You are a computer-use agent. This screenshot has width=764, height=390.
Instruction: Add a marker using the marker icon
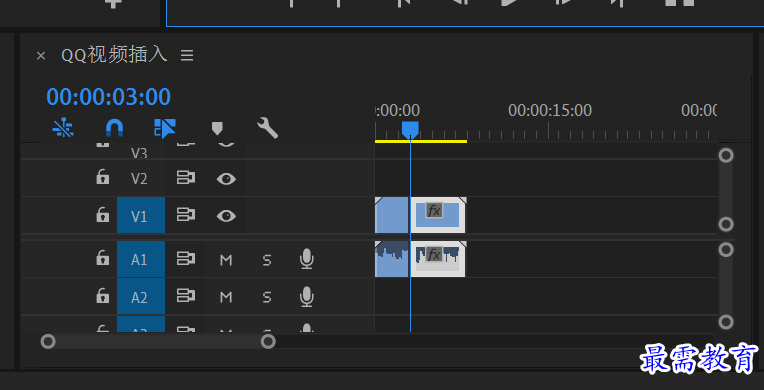(217, 129)
